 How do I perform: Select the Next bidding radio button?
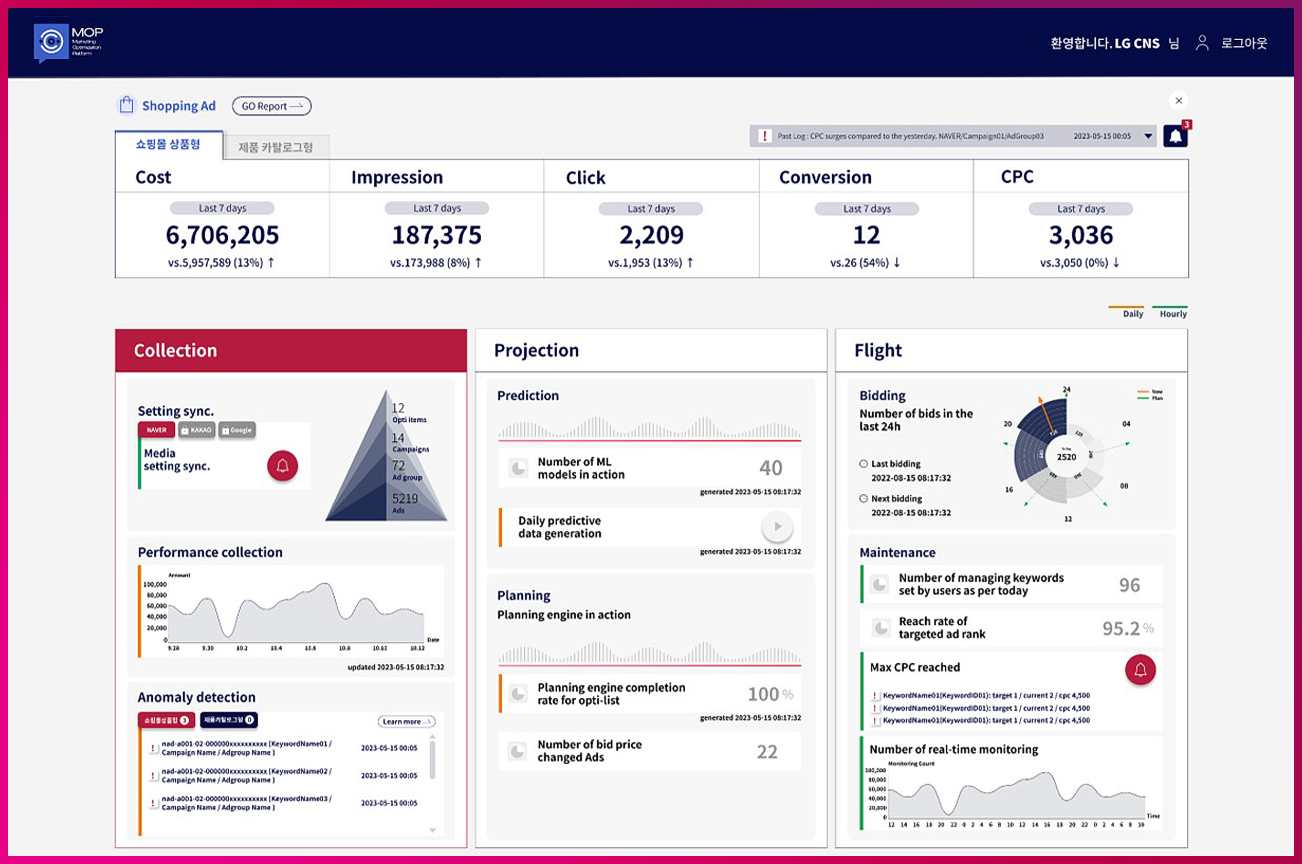[x=864, y=498]
